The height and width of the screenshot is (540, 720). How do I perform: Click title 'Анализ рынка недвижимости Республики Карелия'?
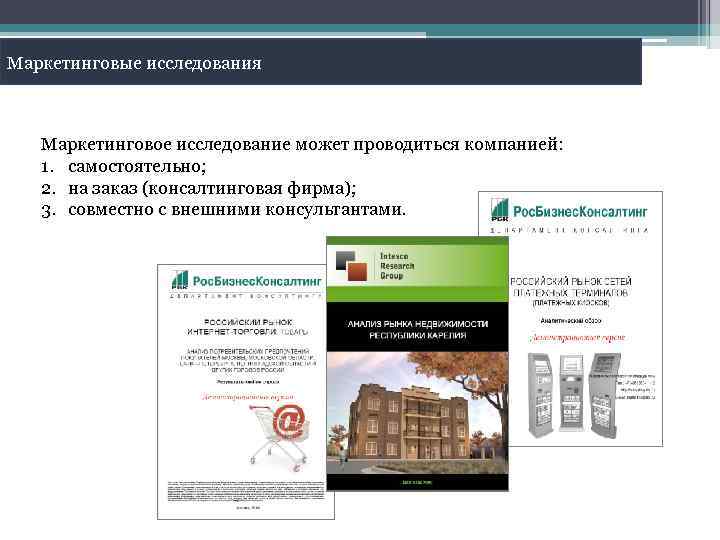417,329
